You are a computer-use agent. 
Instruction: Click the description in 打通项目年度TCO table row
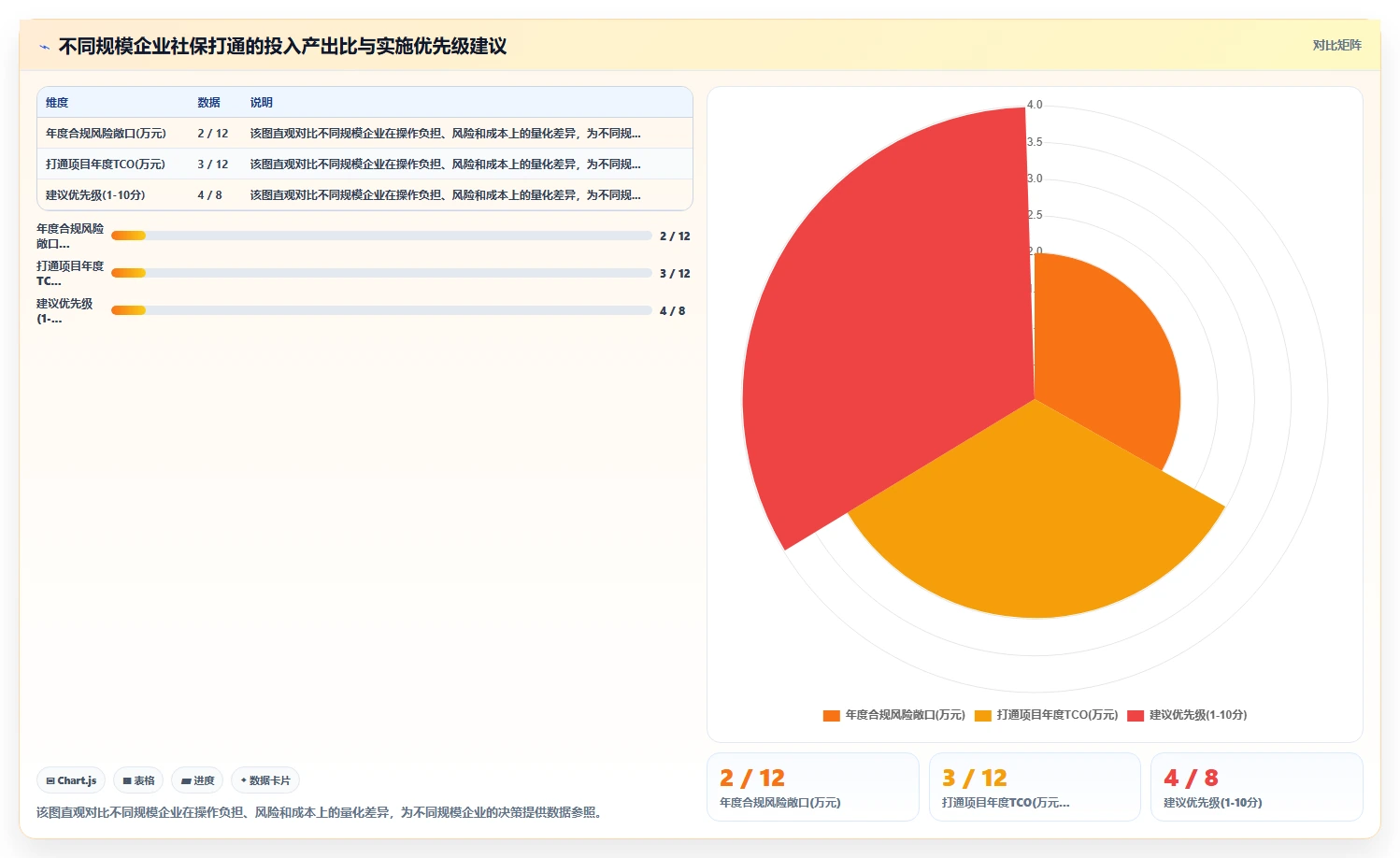[x=445, y=164]
